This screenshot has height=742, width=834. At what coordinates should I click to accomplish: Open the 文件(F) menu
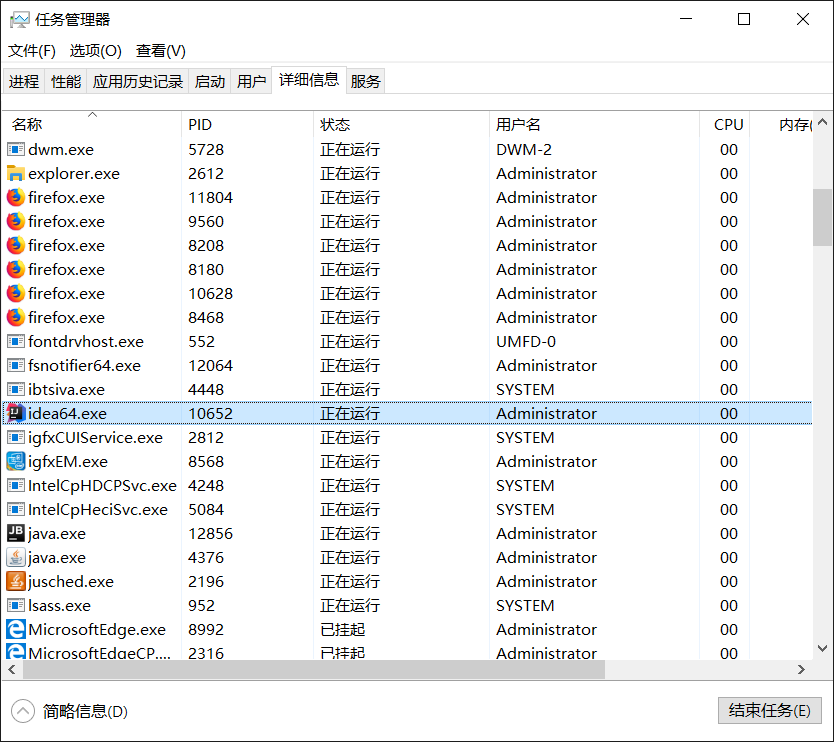point(32,51)
